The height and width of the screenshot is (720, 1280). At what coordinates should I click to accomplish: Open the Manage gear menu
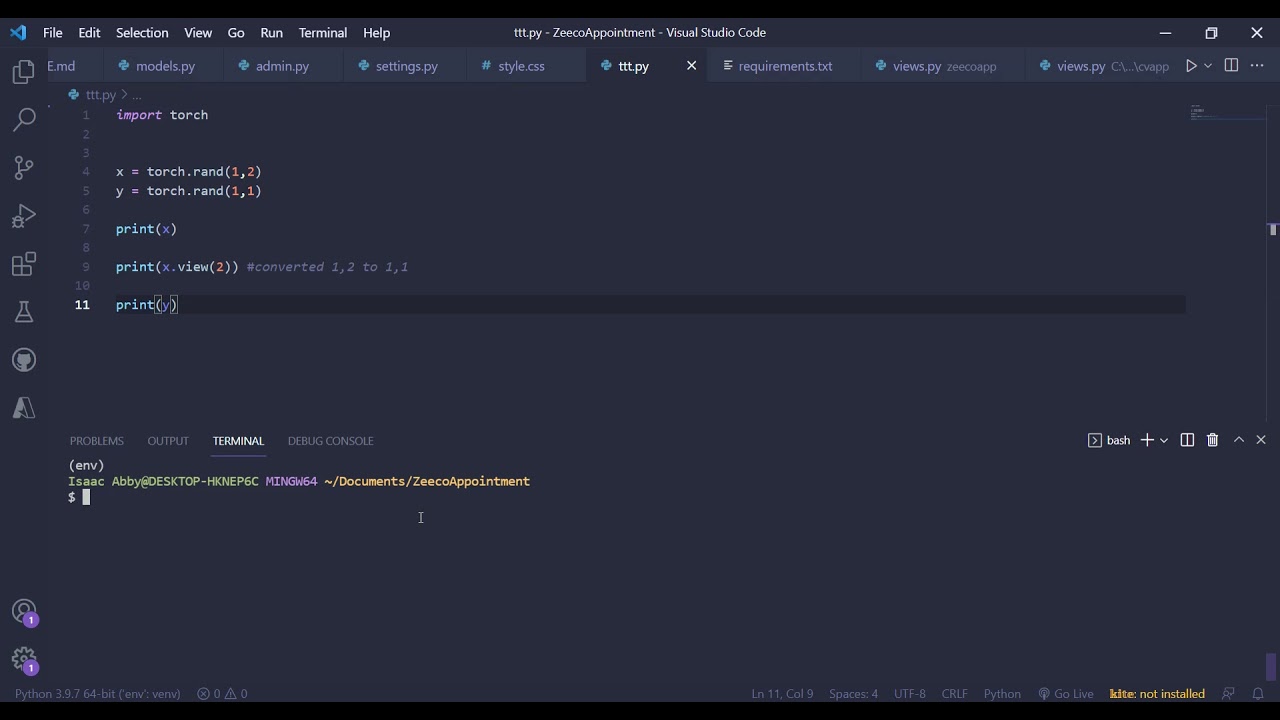coord(24,660)
